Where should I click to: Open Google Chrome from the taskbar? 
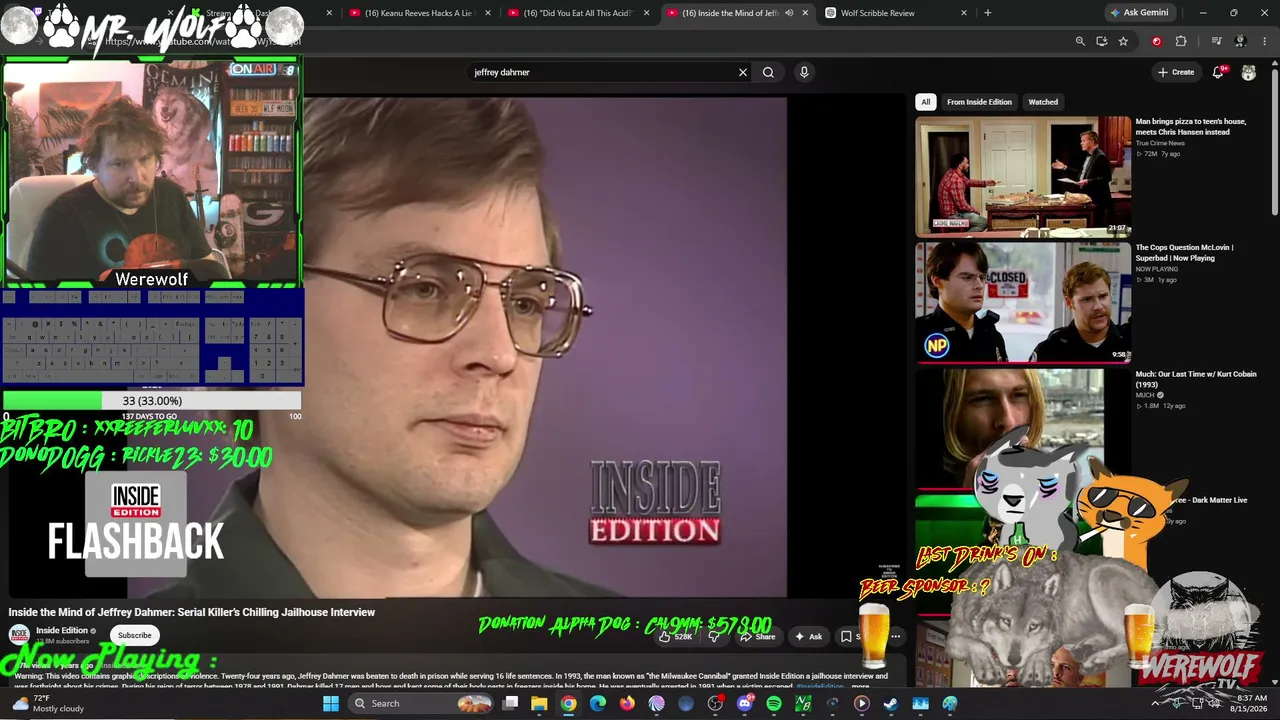pos(568,703)
